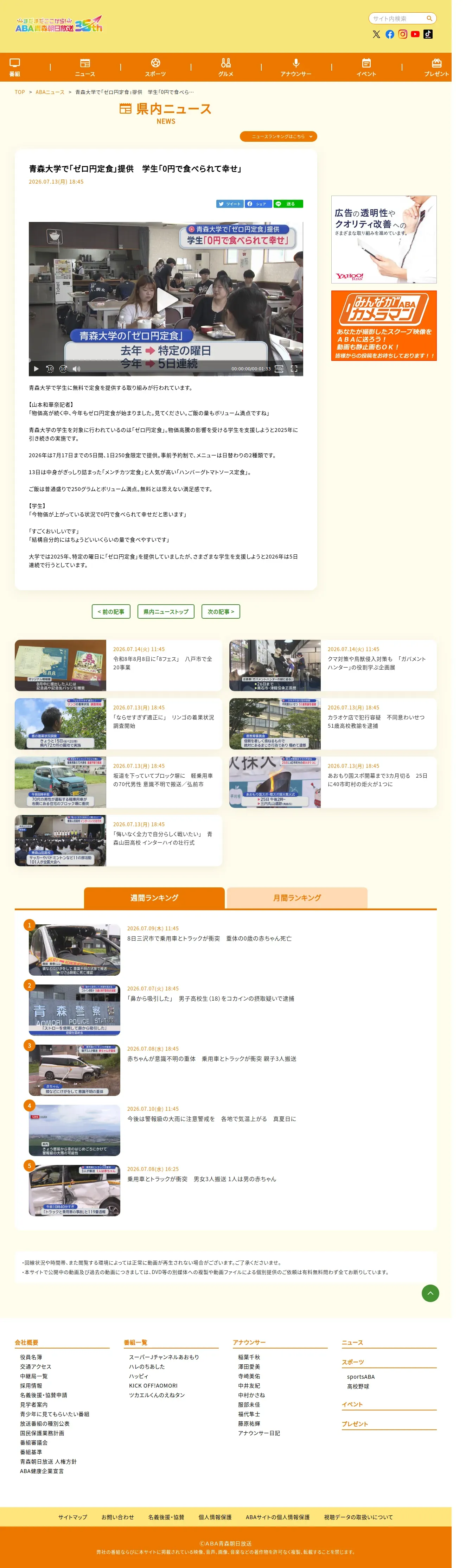Skip the video forward 10 seconds
Screen dimensions: 472x1568
click(63, 369)
